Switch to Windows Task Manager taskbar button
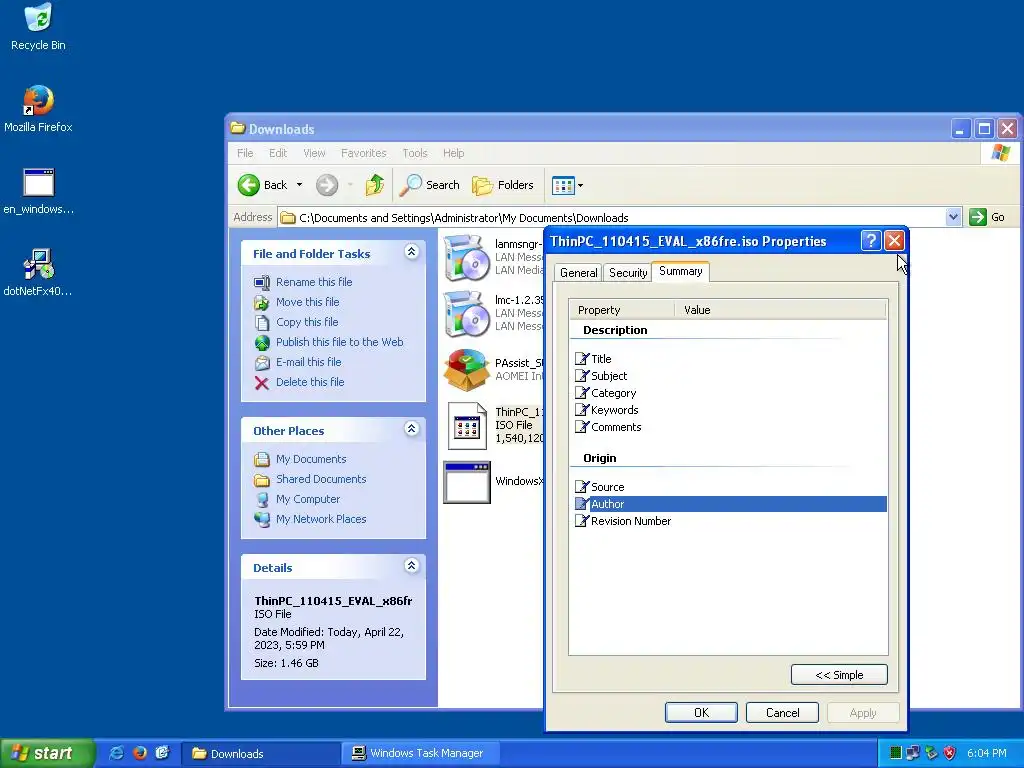The image size is (1024, 768). pos(420,753)
